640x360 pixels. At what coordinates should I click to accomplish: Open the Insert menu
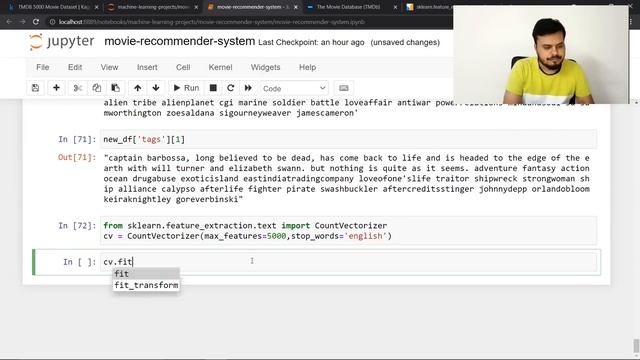click(x=147, y=67)
